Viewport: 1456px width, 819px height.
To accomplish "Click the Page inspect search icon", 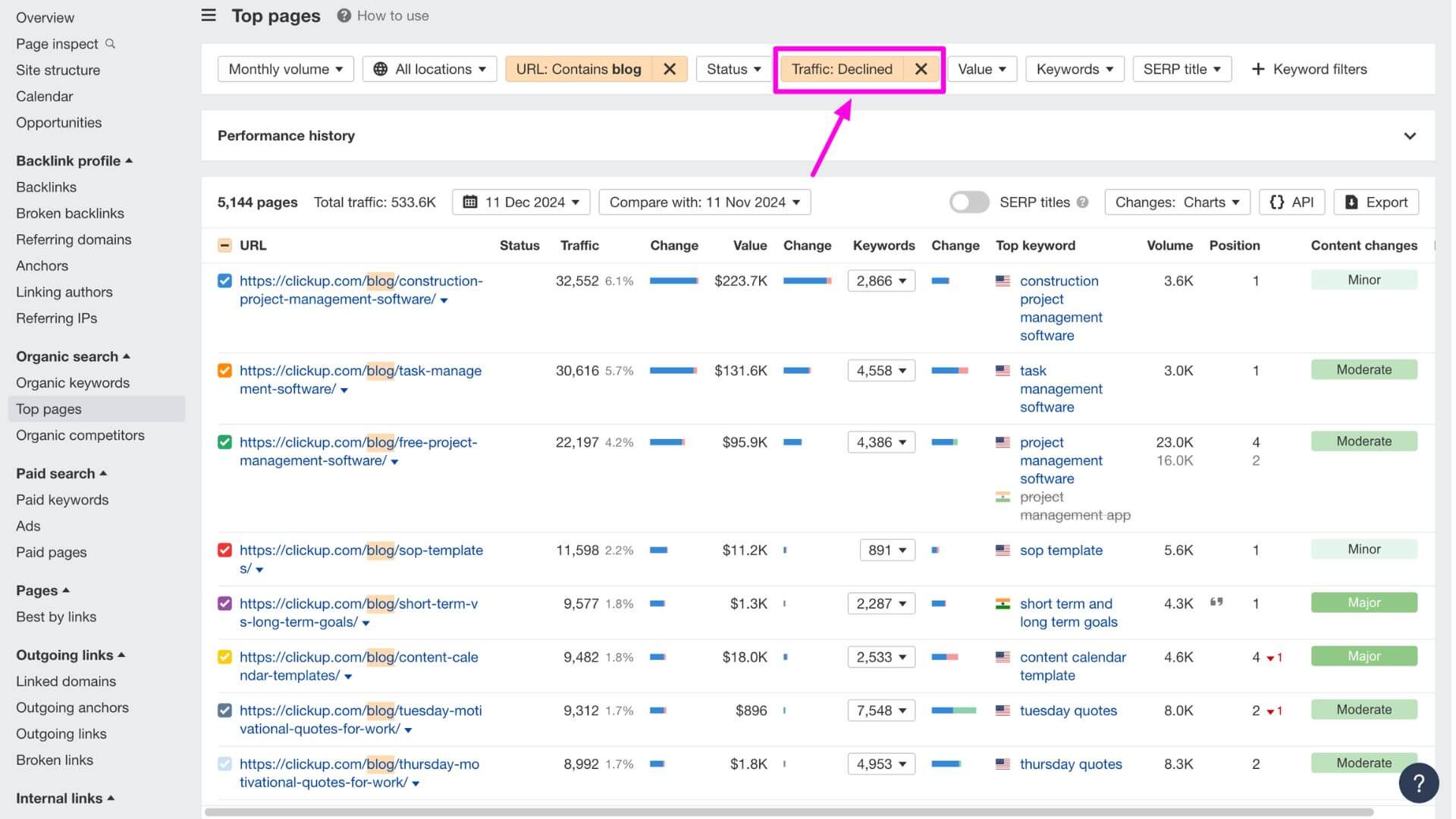I will pyautogui.click(x=111, y=44).
